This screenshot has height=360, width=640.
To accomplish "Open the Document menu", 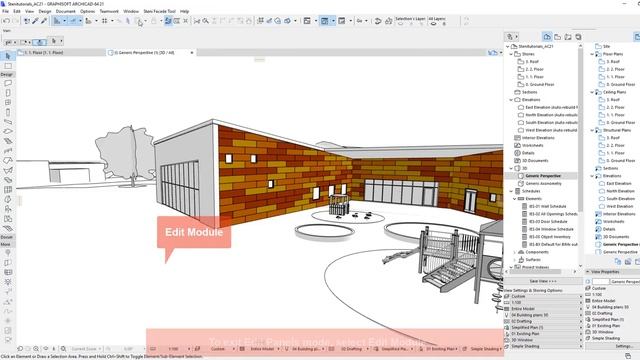I will tap(66, 11).
